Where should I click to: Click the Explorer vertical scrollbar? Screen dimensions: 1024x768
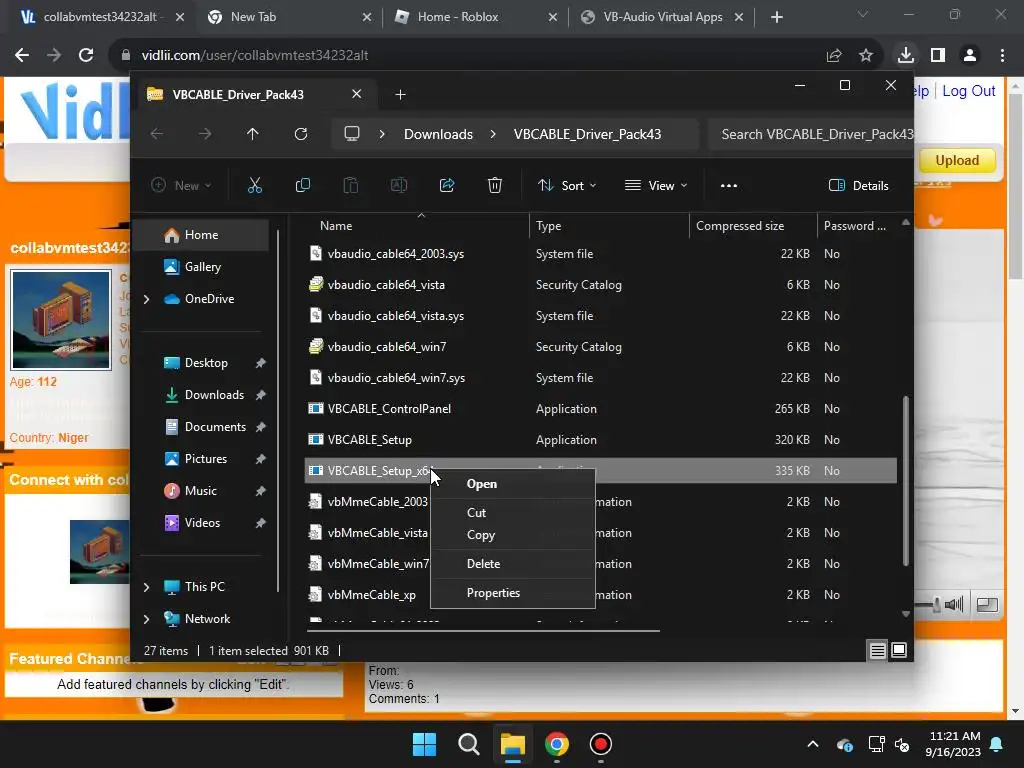tap(906, 480)
